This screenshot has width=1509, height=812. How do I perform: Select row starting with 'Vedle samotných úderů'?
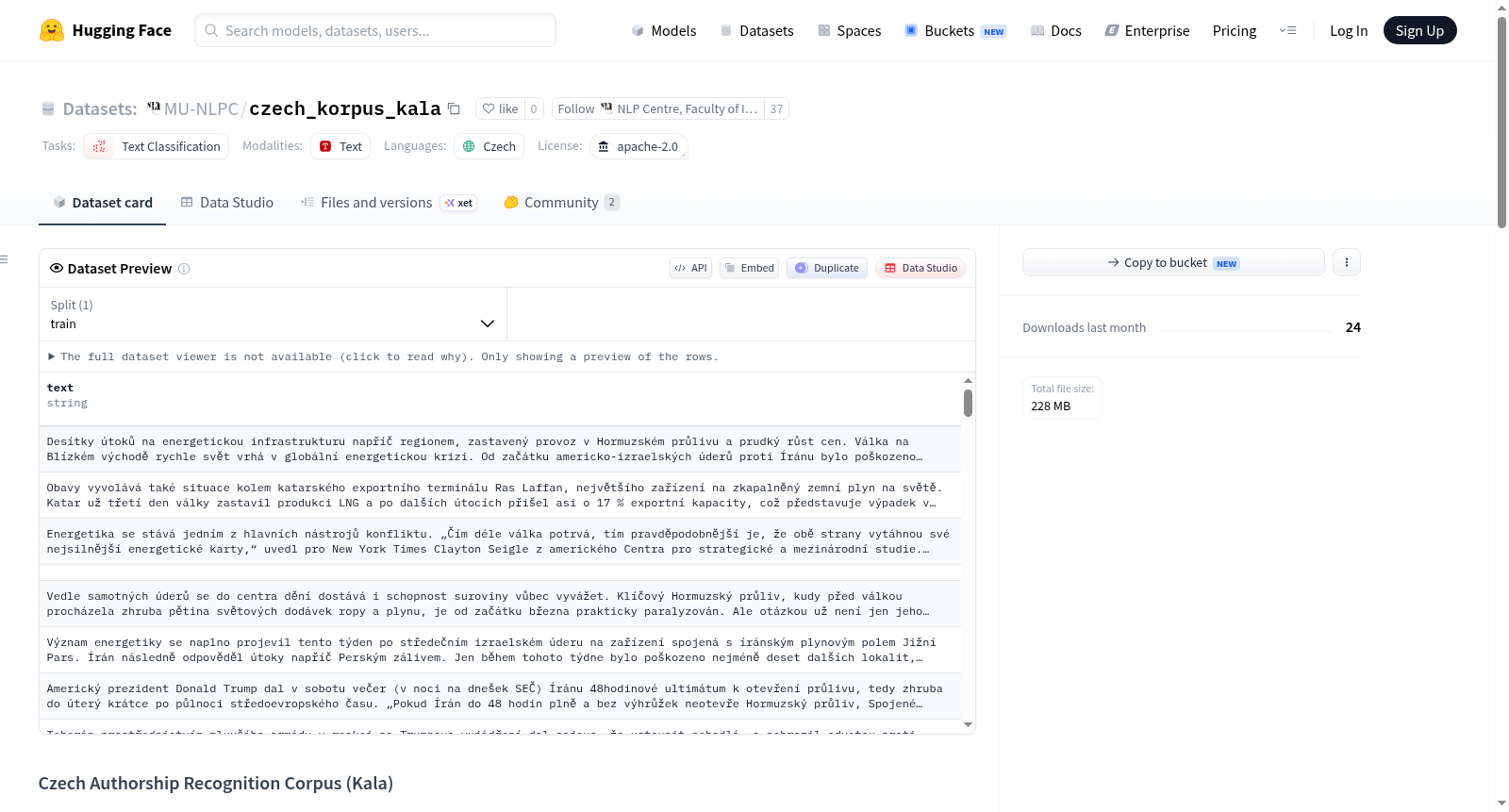coord(500,604)
